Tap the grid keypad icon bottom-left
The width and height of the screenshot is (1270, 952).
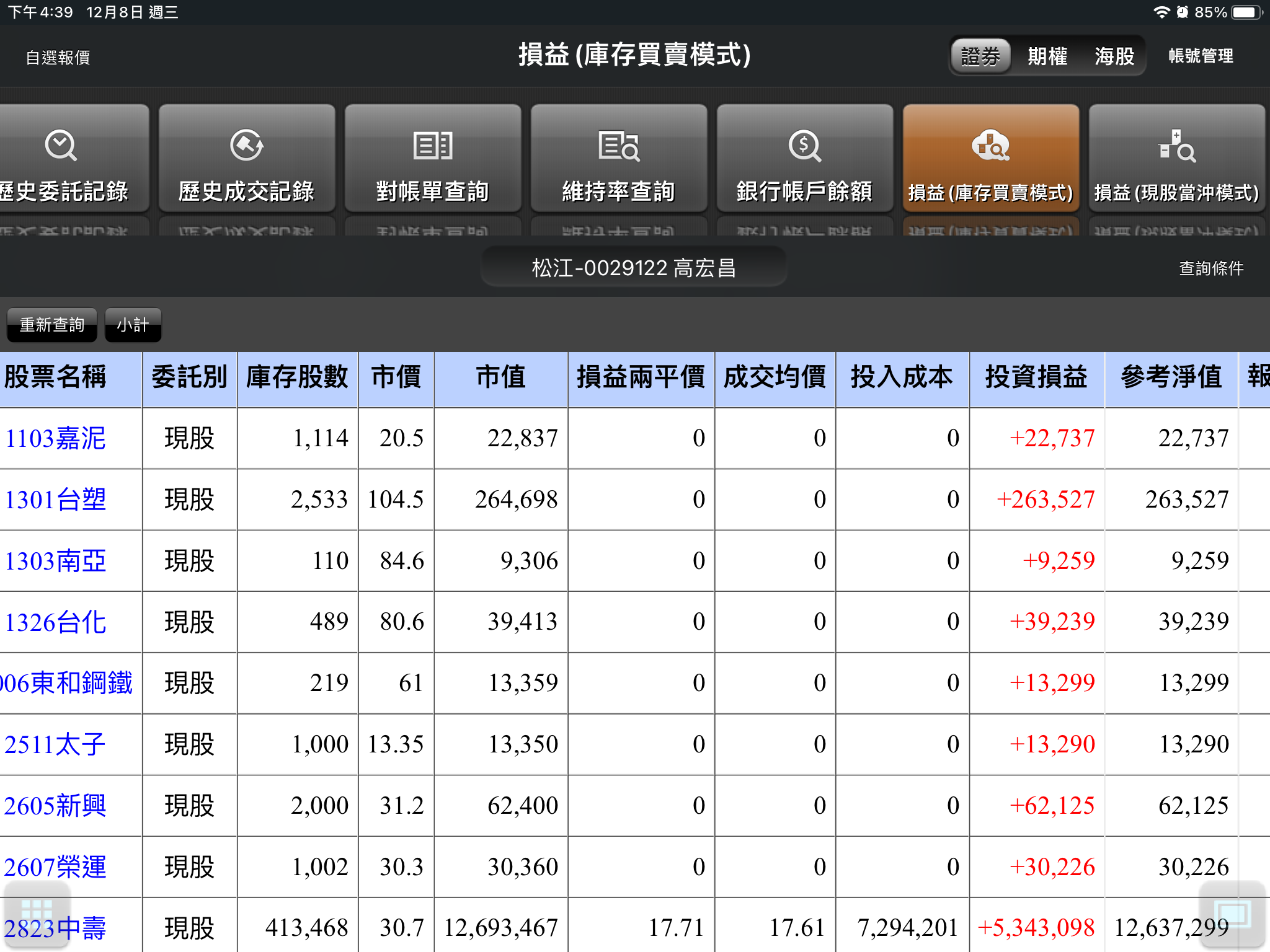point(36,913)
